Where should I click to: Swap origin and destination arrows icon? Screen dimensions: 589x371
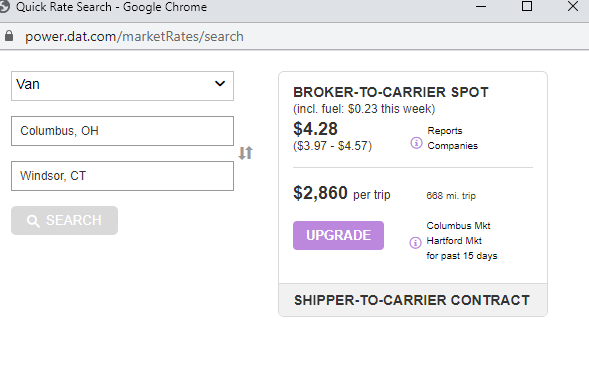click(246, 153)
